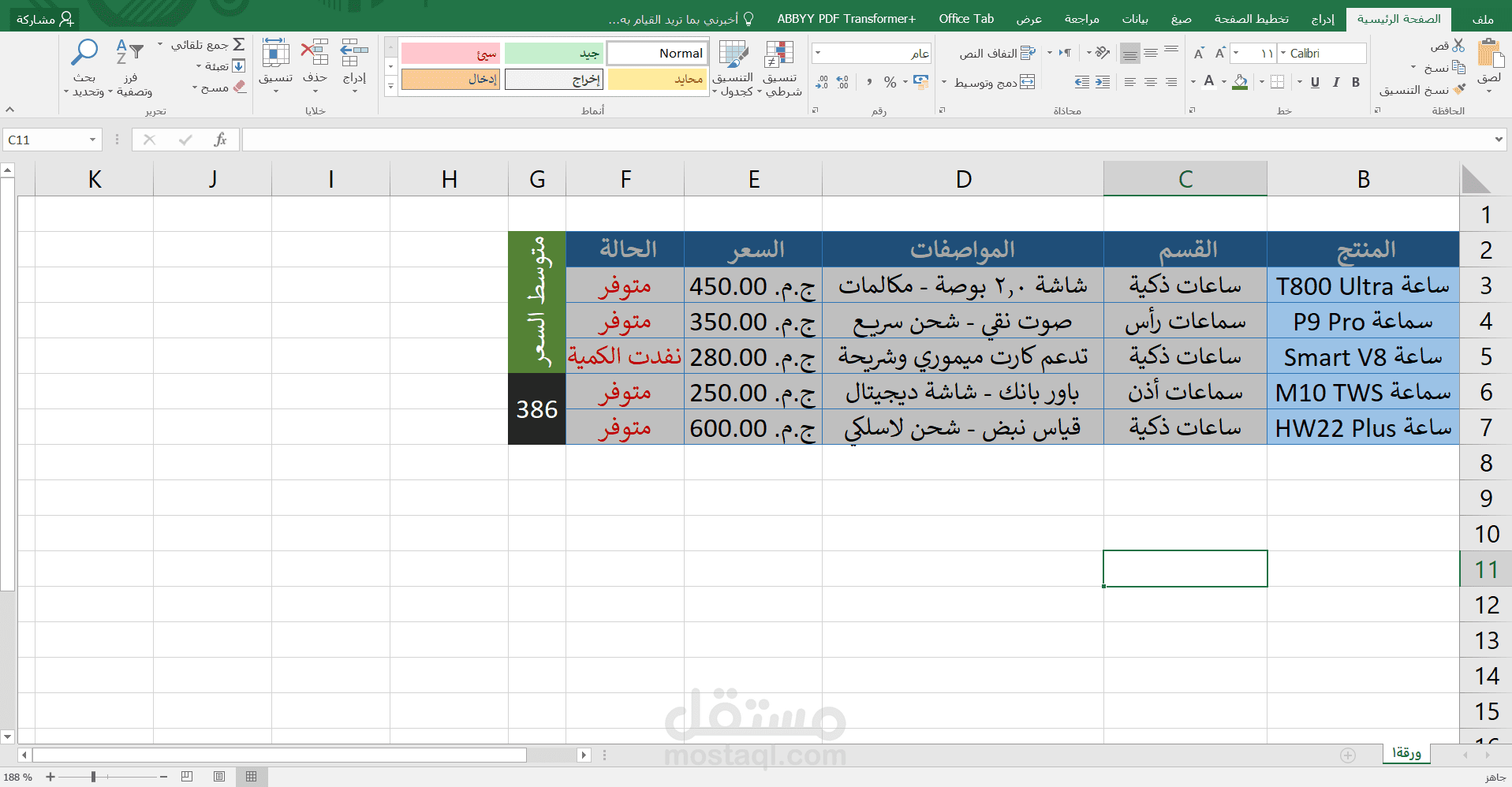Switch to Page Layout (تخطيط الصفحة) tab

pyautogui.click(x=1252, y=19)
